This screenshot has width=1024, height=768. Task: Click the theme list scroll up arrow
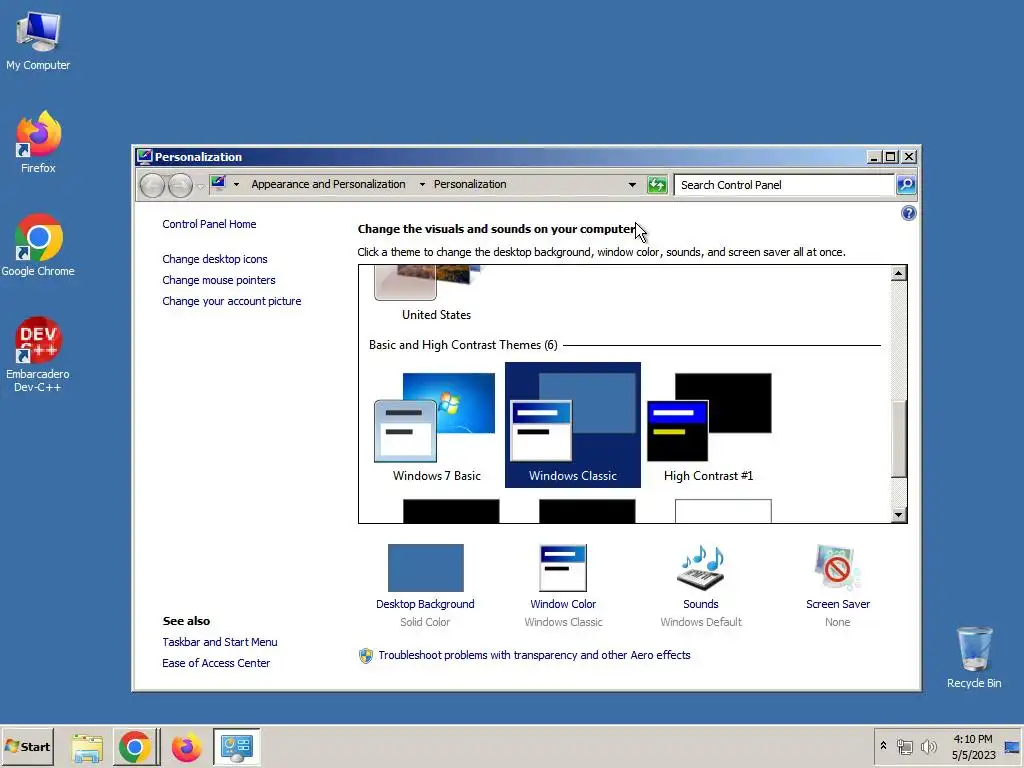click(x=899, y=273)
